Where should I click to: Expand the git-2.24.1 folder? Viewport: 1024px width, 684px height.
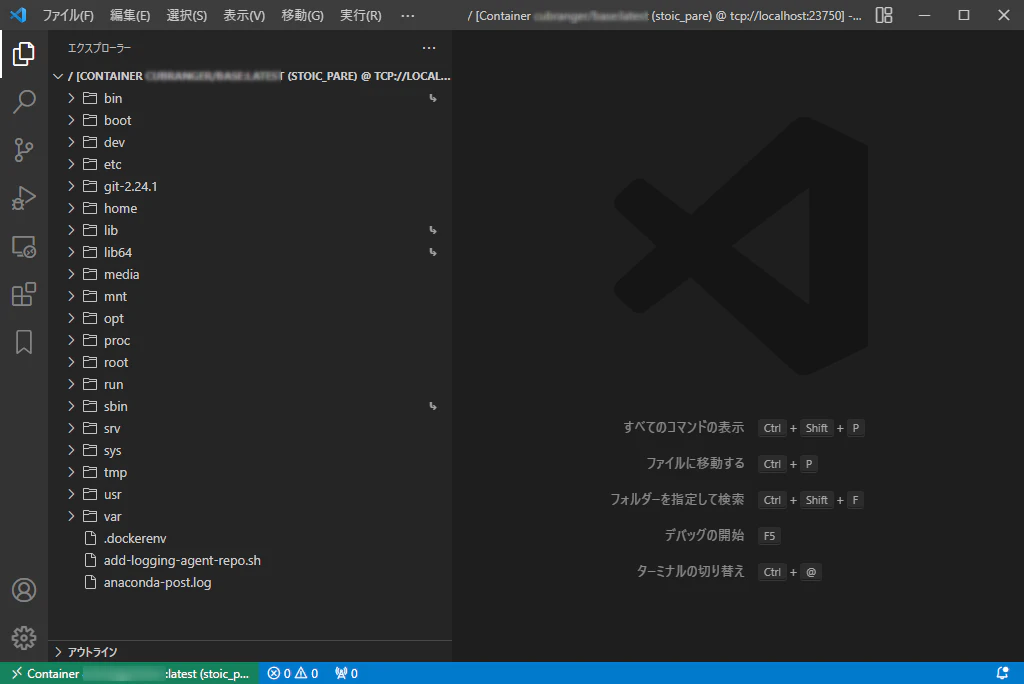pyautogui.click(x=250, y=186)
